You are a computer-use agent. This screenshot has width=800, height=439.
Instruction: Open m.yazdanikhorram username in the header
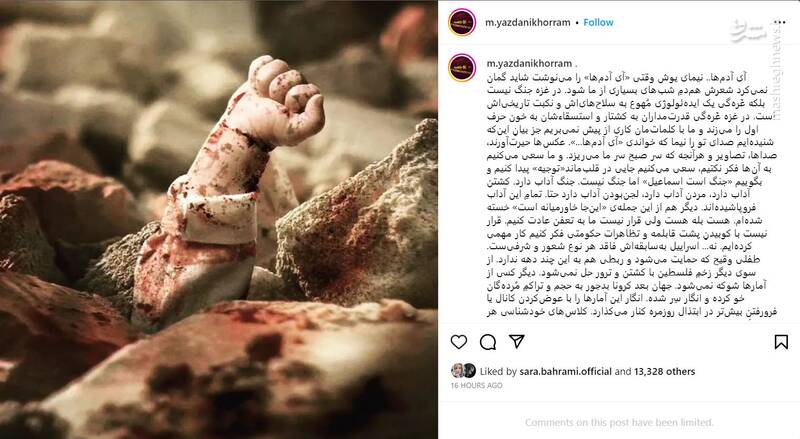click(x=528, y=22)
